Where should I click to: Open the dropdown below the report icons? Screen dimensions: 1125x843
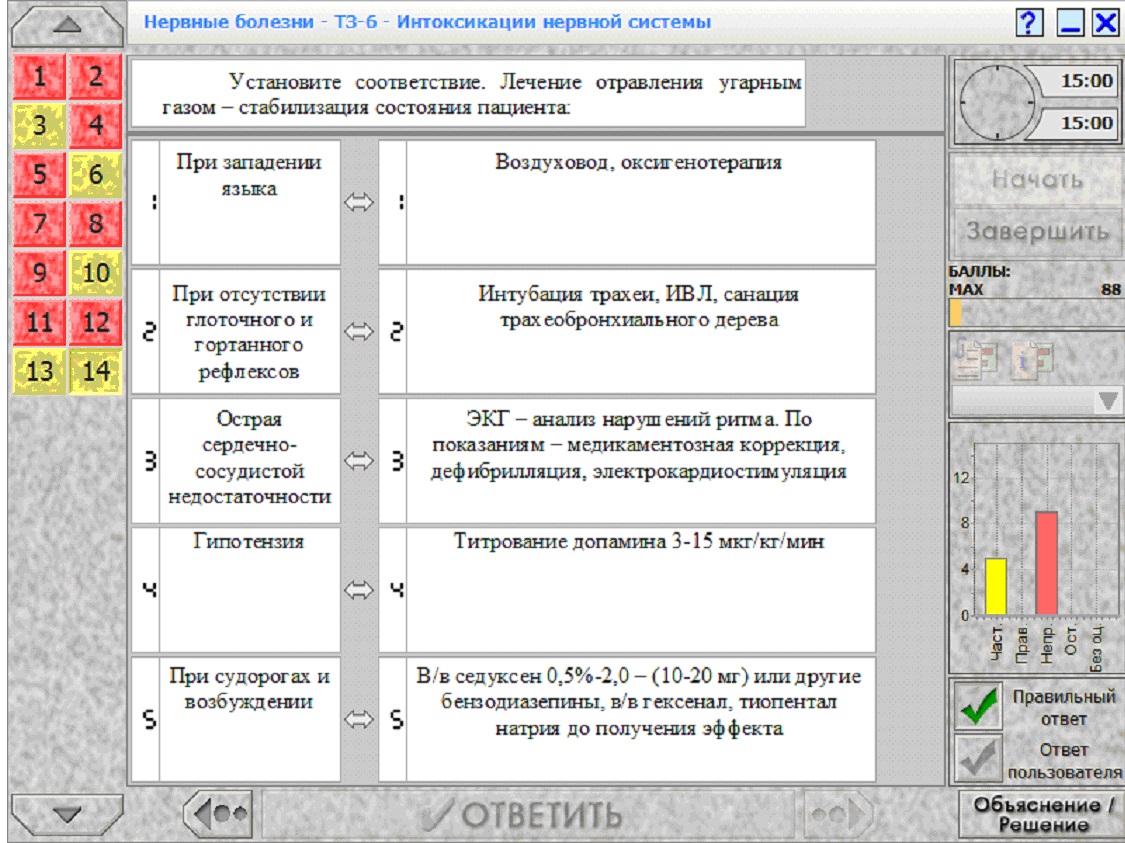(1037, 402)
